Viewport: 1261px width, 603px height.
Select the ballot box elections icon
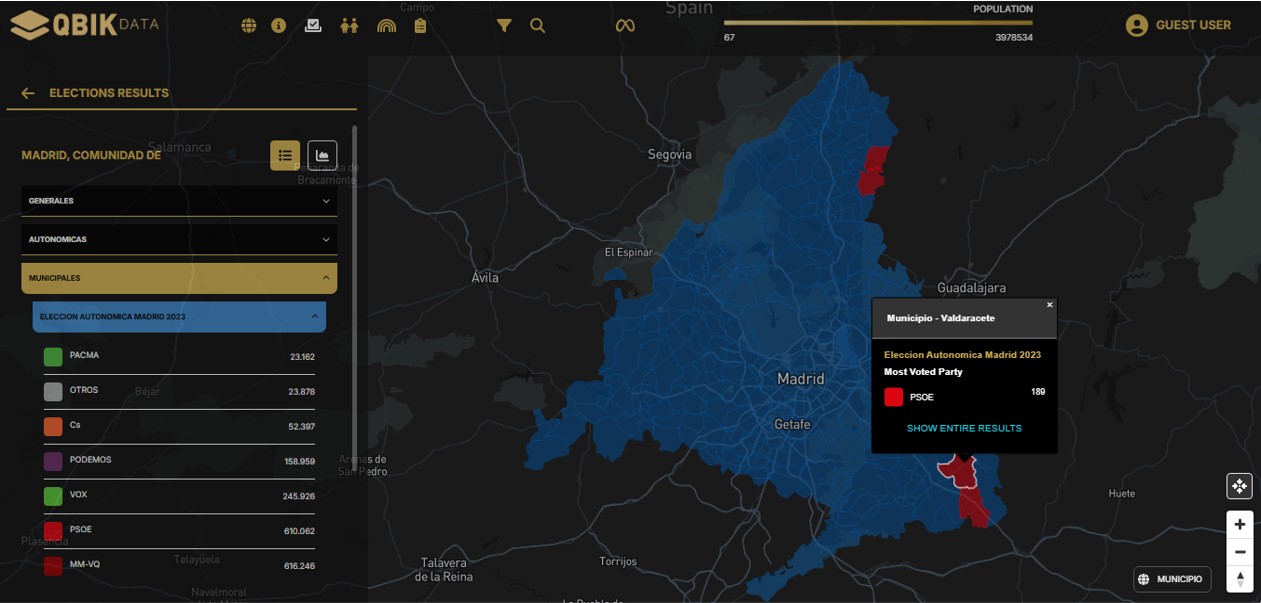(313, 26)
